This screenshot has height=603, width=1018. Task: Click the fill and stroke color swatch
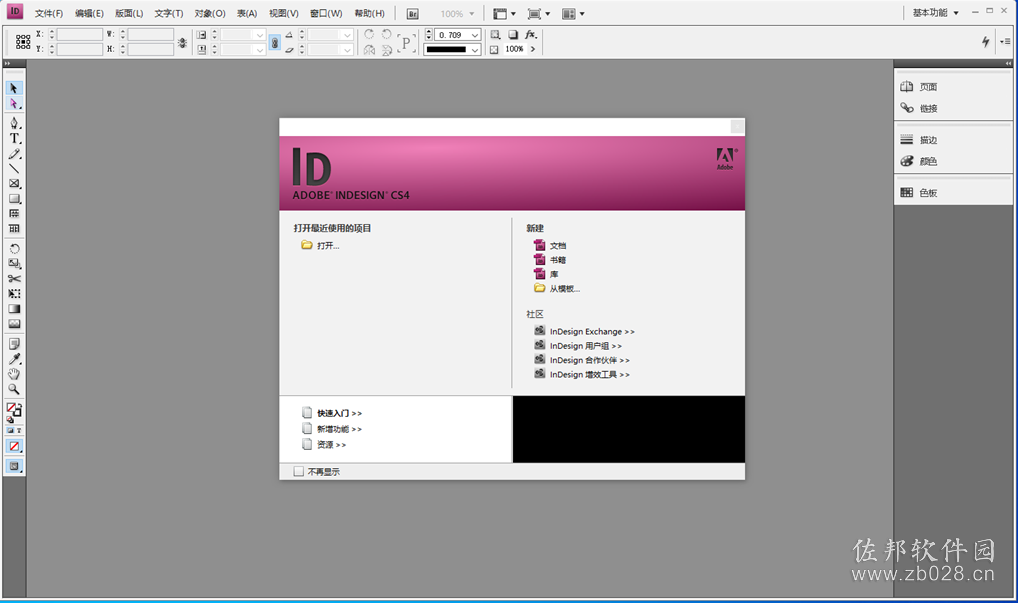tap(14, 410)
